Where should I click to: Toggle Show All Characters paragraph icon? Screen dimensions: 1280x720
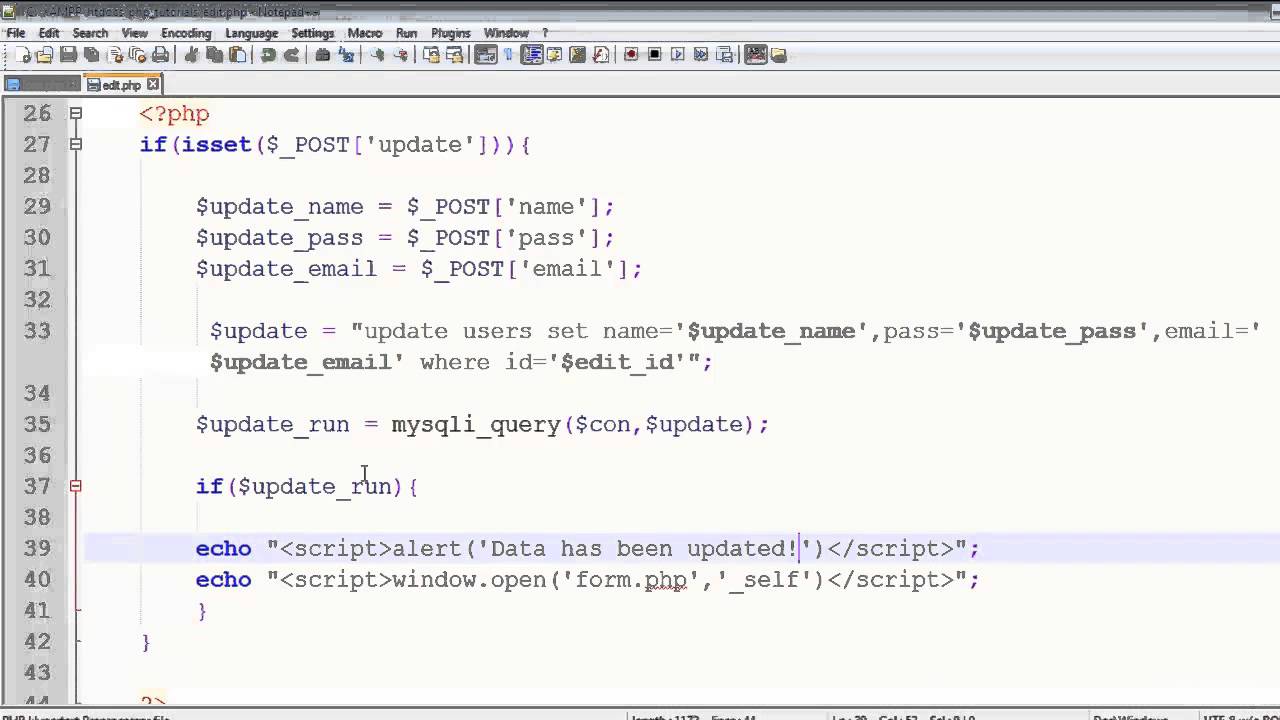[508, 55]
